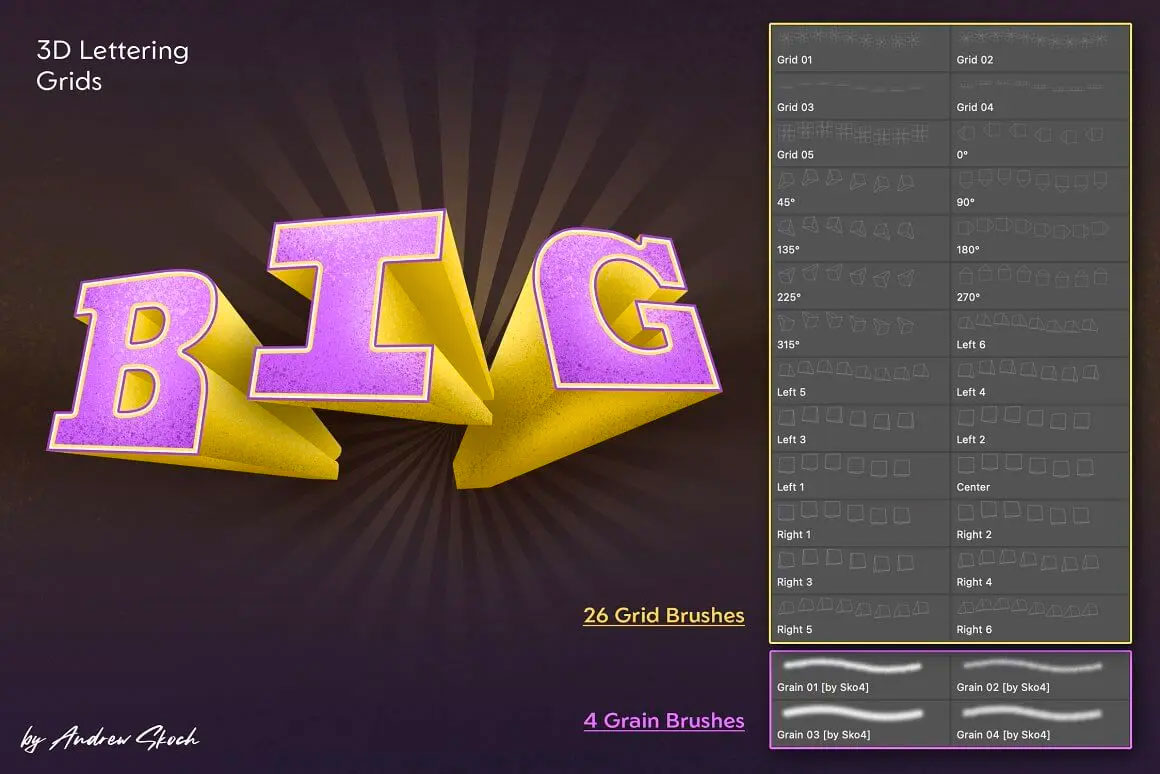Choose the Grid 02 brush
1160x774 pixels.
(x=1040, y=48)
